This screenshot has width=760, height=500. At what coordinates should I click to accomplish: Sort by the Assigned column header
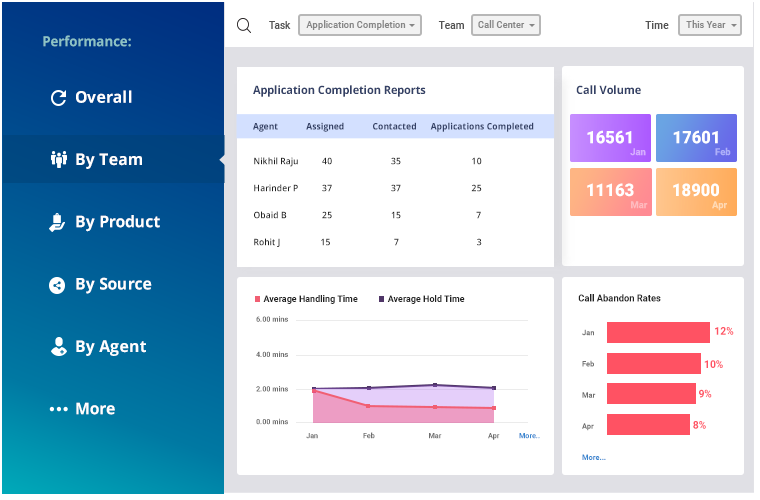[x=325, y=126]
